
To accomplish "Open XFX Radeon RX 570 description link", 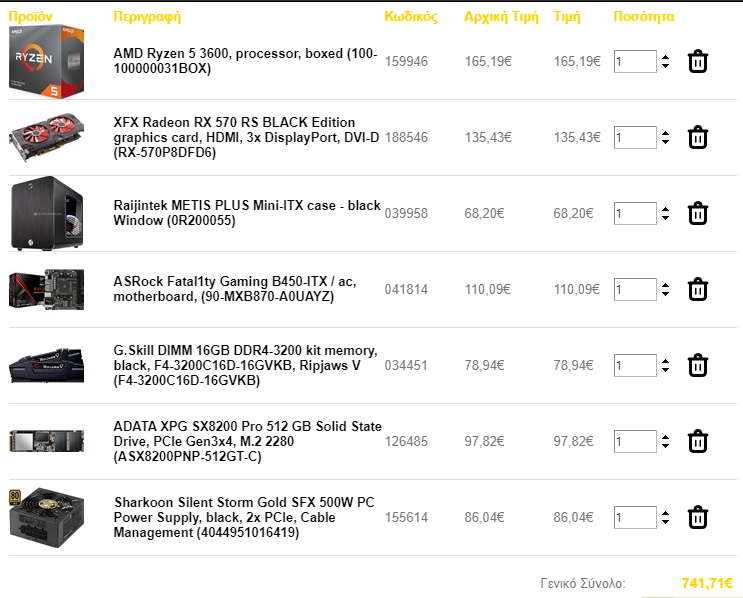I will point(246,137).
